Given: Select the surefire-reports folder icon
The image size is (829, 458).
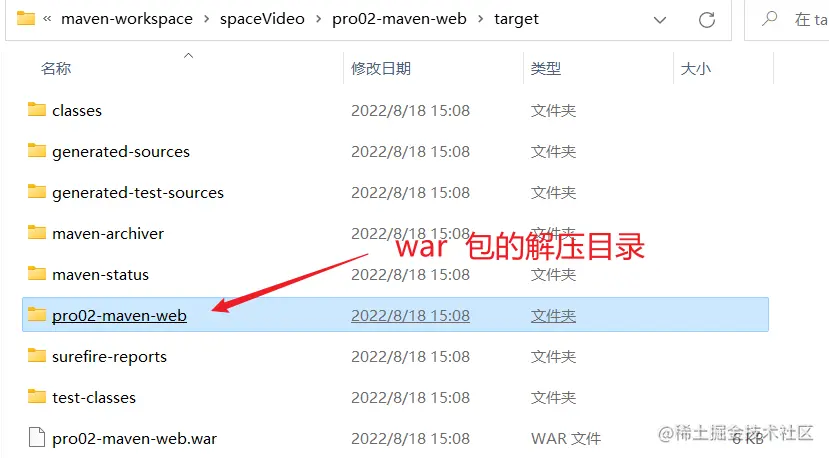Looking at the screenshot, I should point(36,355).
